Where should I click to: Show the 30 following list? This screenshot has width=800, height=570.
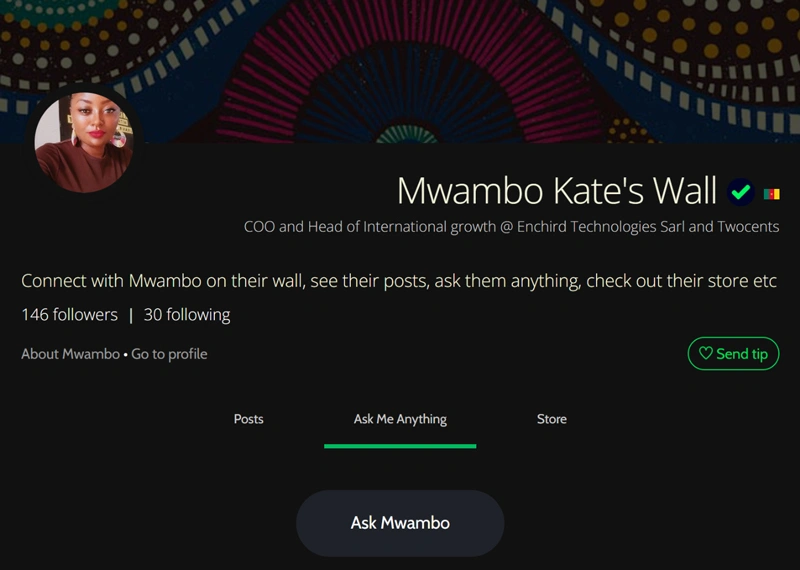[x=187, y=315]
